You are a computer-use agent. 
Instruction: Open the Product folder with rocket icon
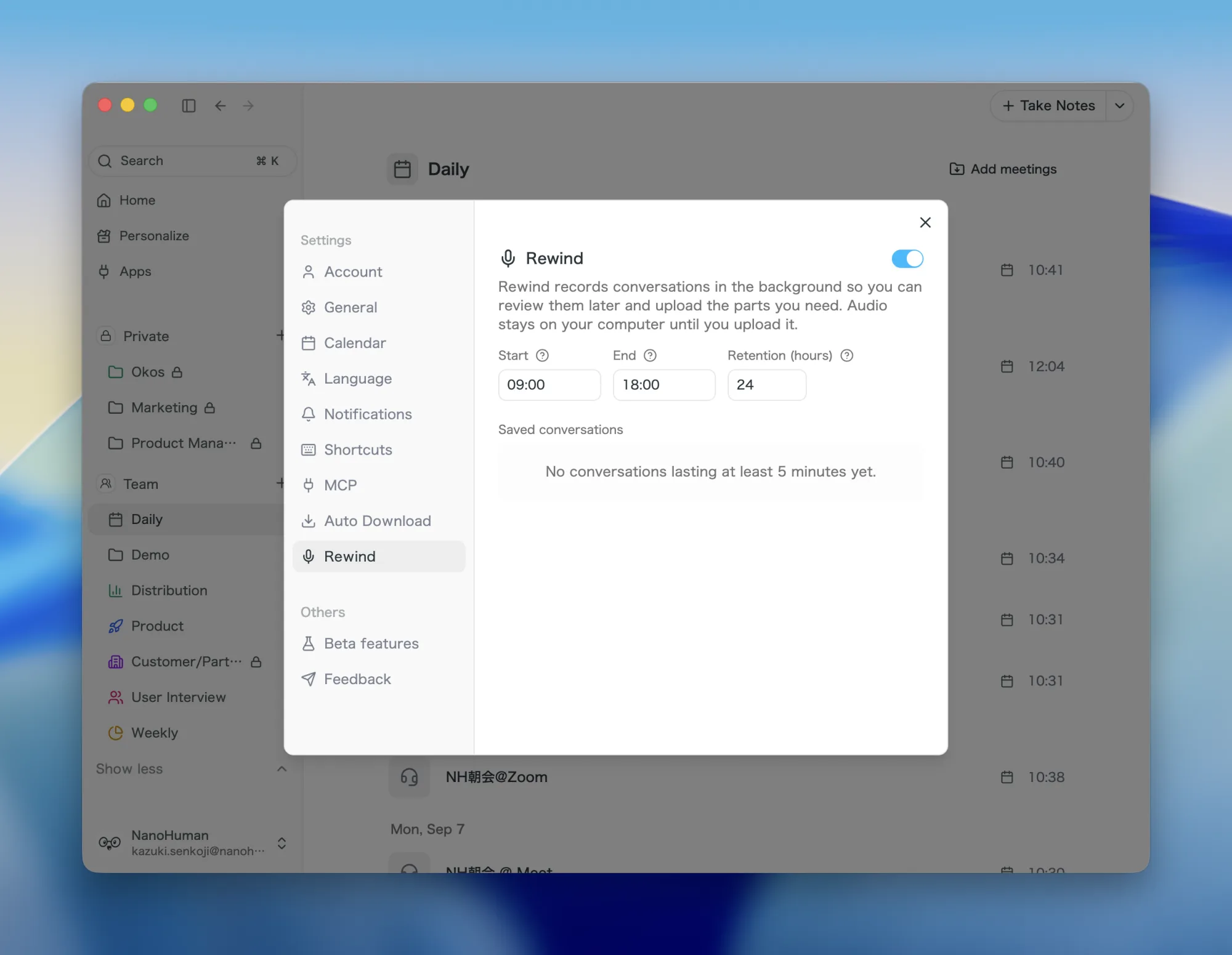coord(145,626)
